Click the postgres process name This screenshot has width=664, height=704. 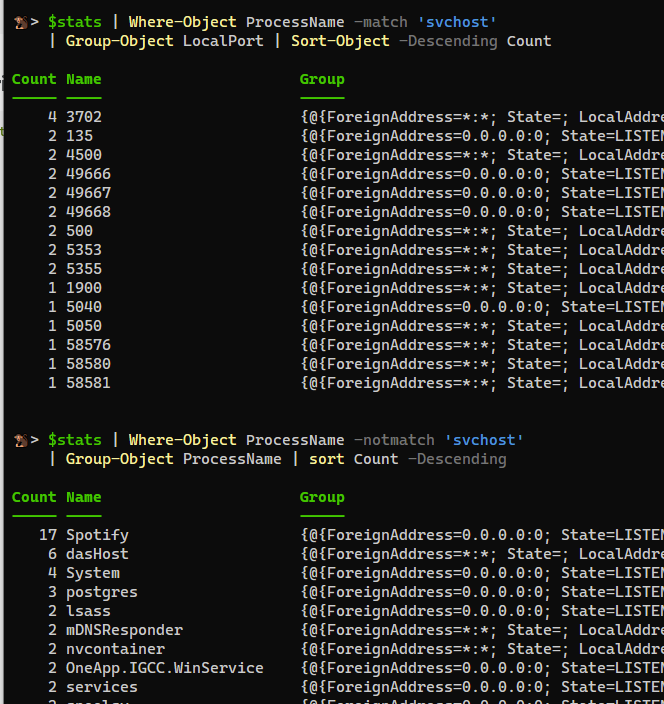(x=102, y=592)
